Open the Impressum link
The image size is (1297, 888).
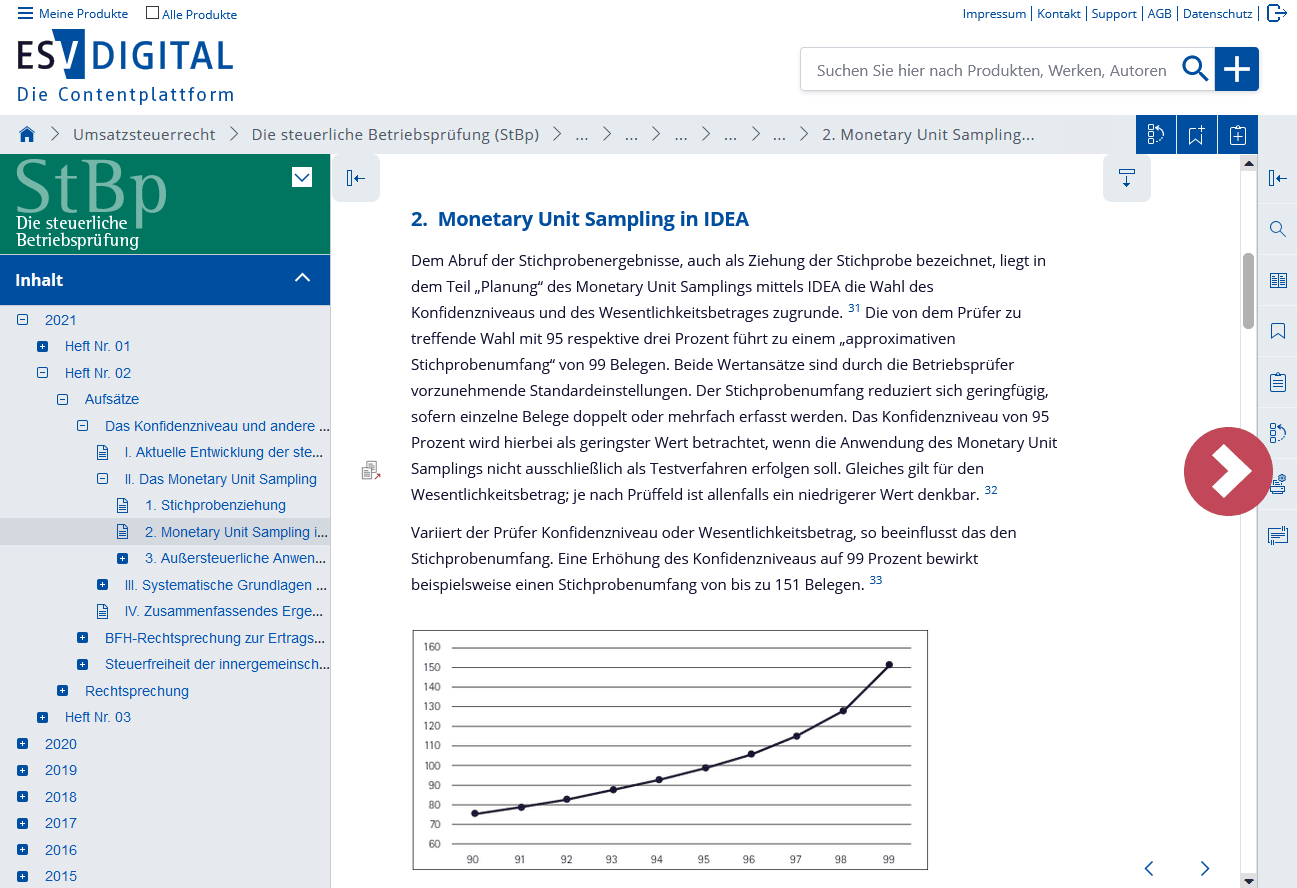point(994,14)
